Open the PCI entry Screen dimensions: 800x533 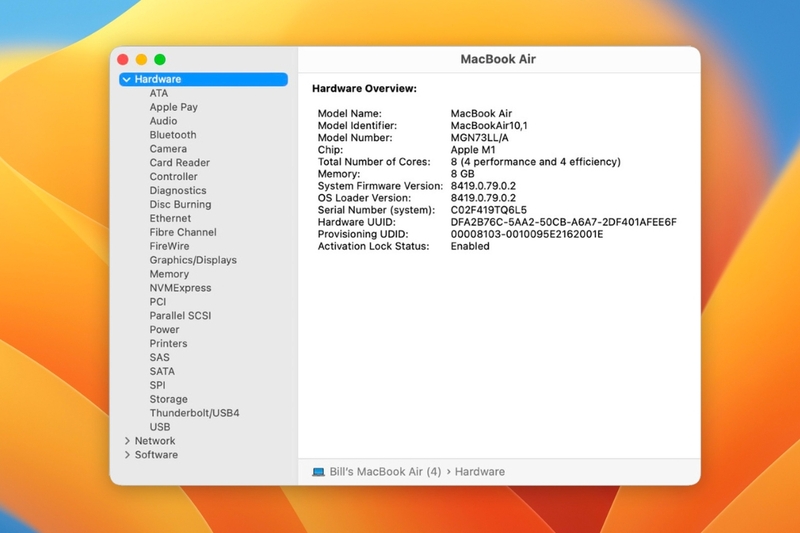point(158,302)
